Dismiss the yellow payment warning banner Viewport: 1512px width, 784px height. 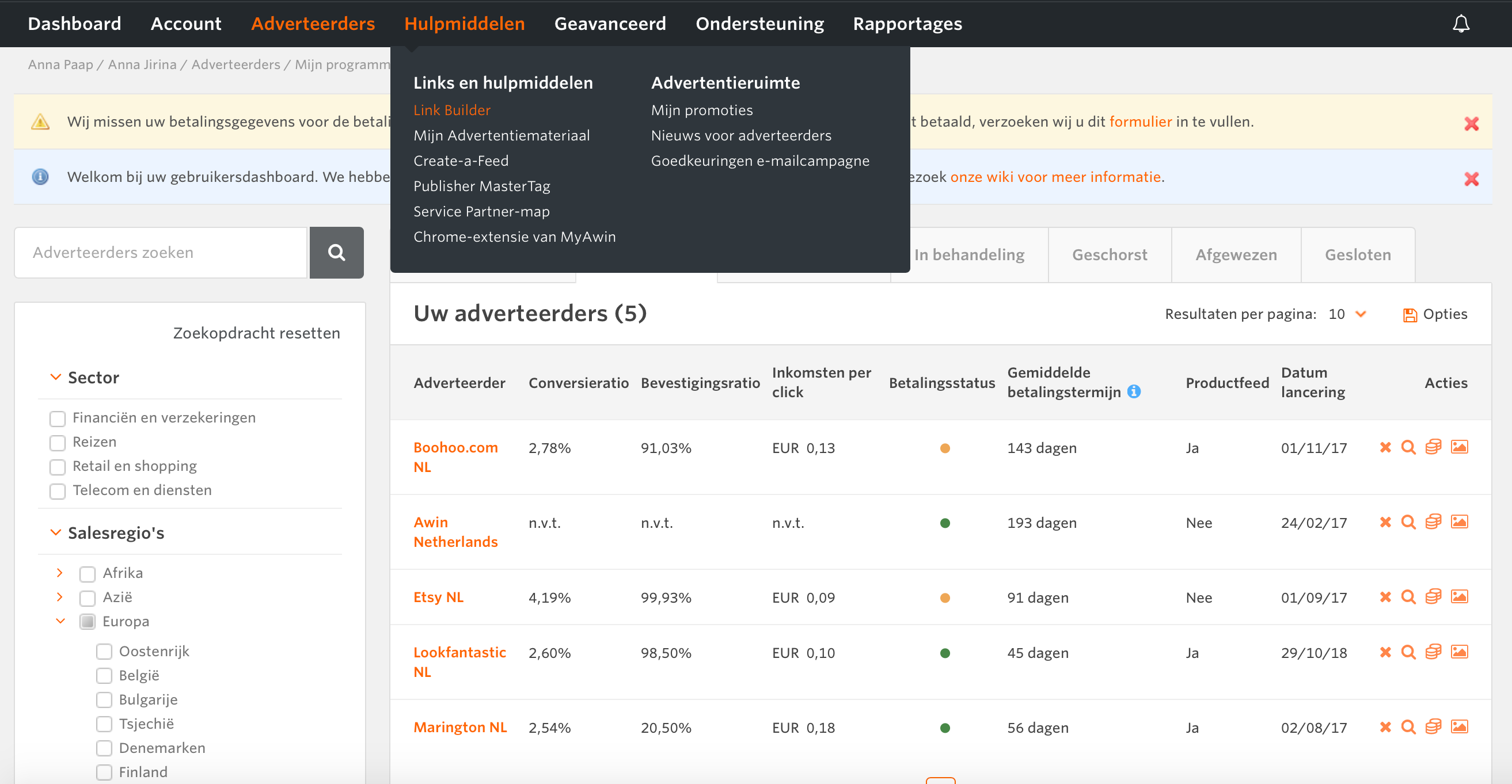click(x=1471, y=123)
